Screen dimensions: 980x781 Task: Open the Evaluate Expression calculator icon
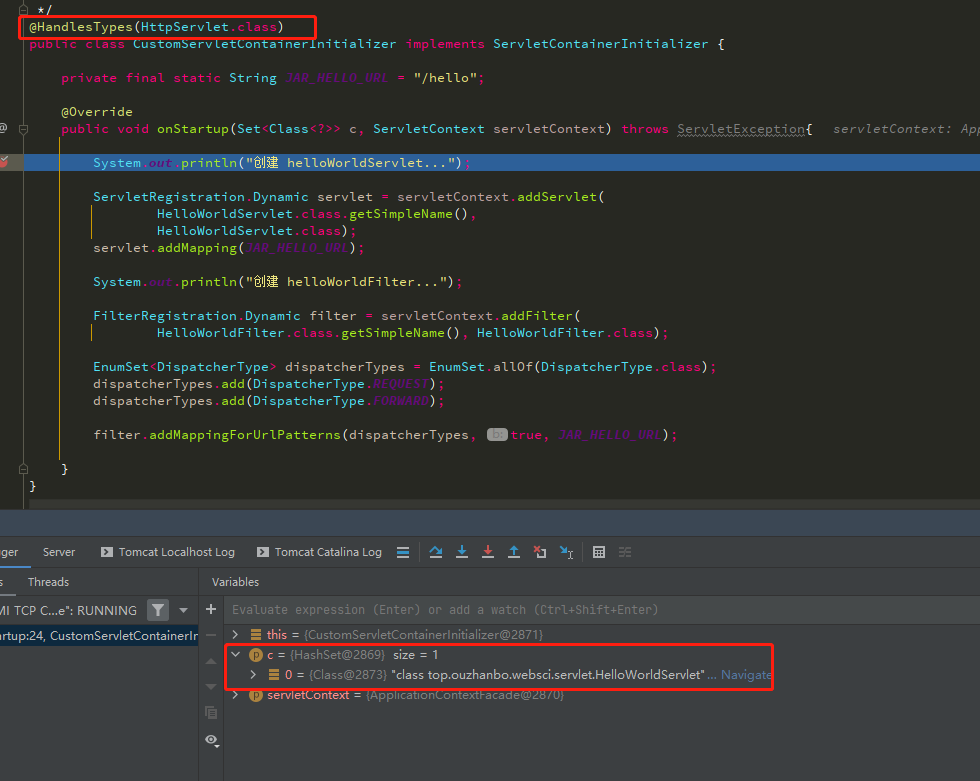pos(599,552)
